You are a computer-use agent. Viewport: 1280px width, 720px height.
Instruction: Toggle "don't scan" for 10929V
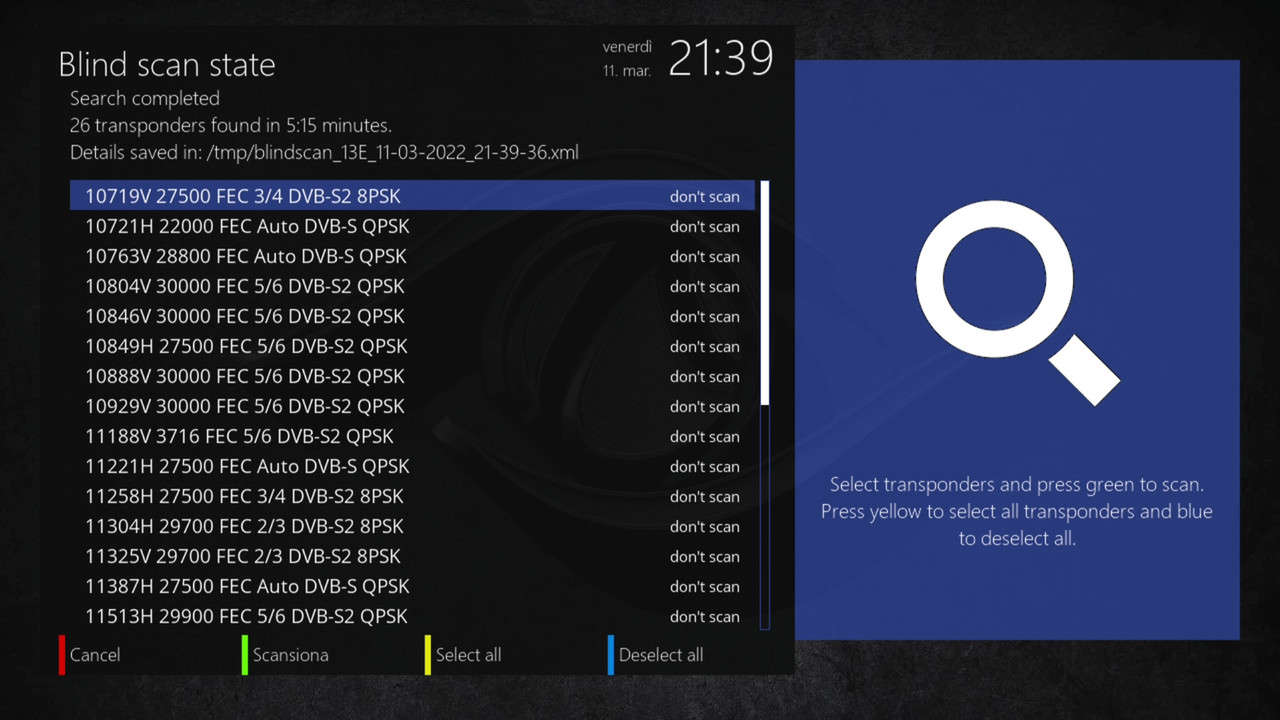click(x=705, y=407)
